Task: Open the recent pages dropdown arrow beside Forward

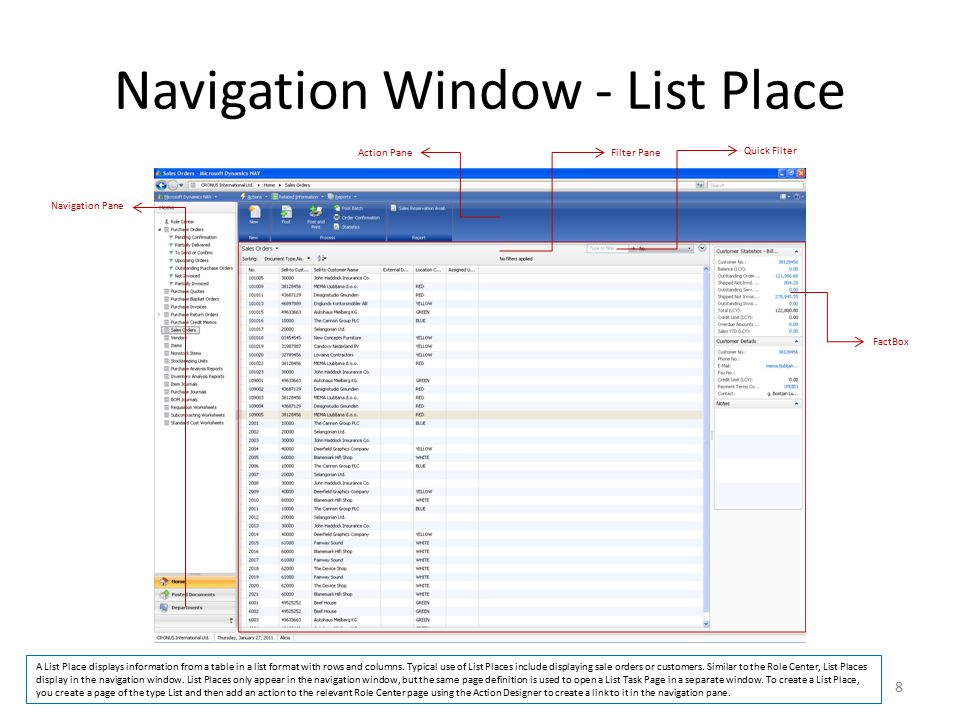Action: (181, 185)
